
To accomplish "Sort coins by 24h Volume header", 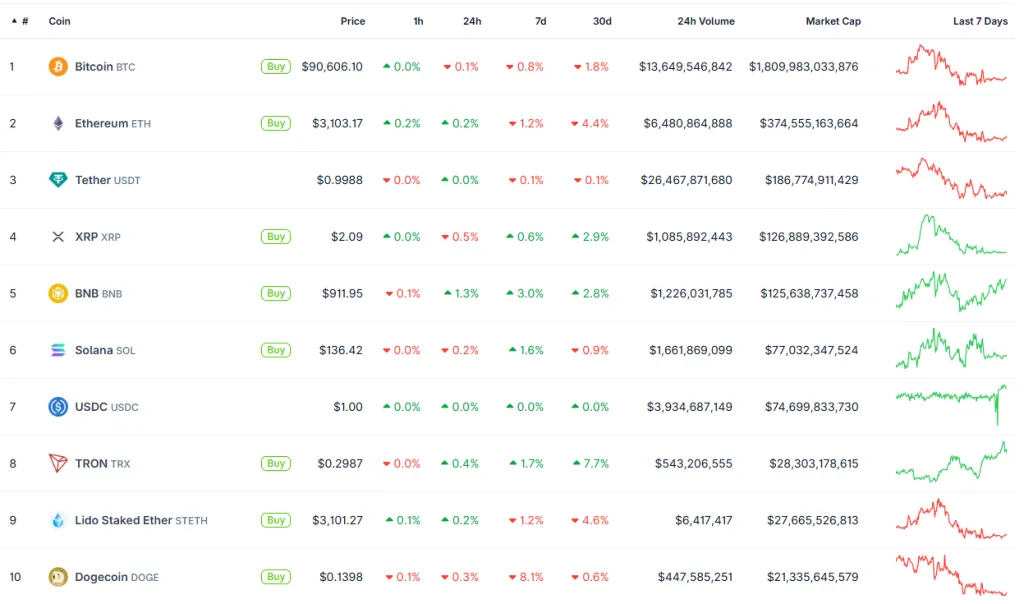I will [x=705, y=21].
